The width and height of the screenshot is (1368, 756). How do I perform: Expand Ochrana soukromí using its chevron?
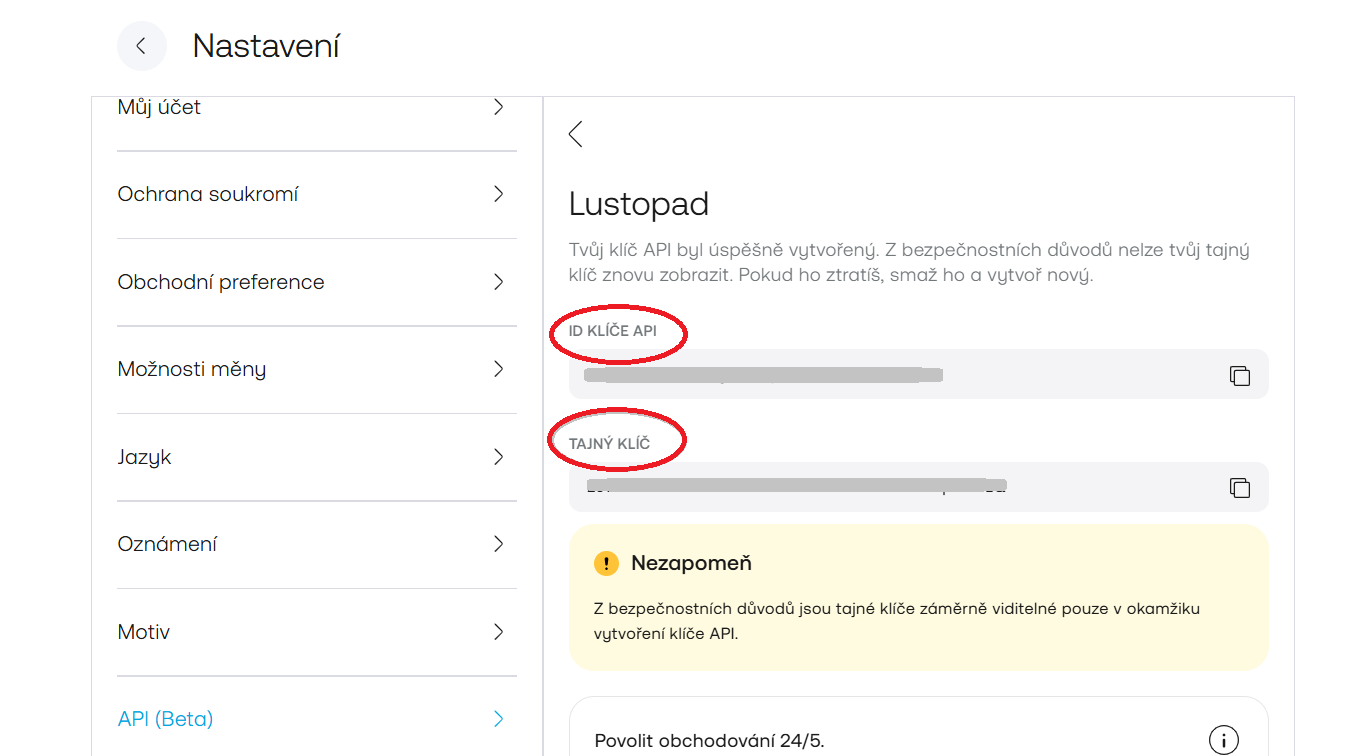(x=498, y=194)
